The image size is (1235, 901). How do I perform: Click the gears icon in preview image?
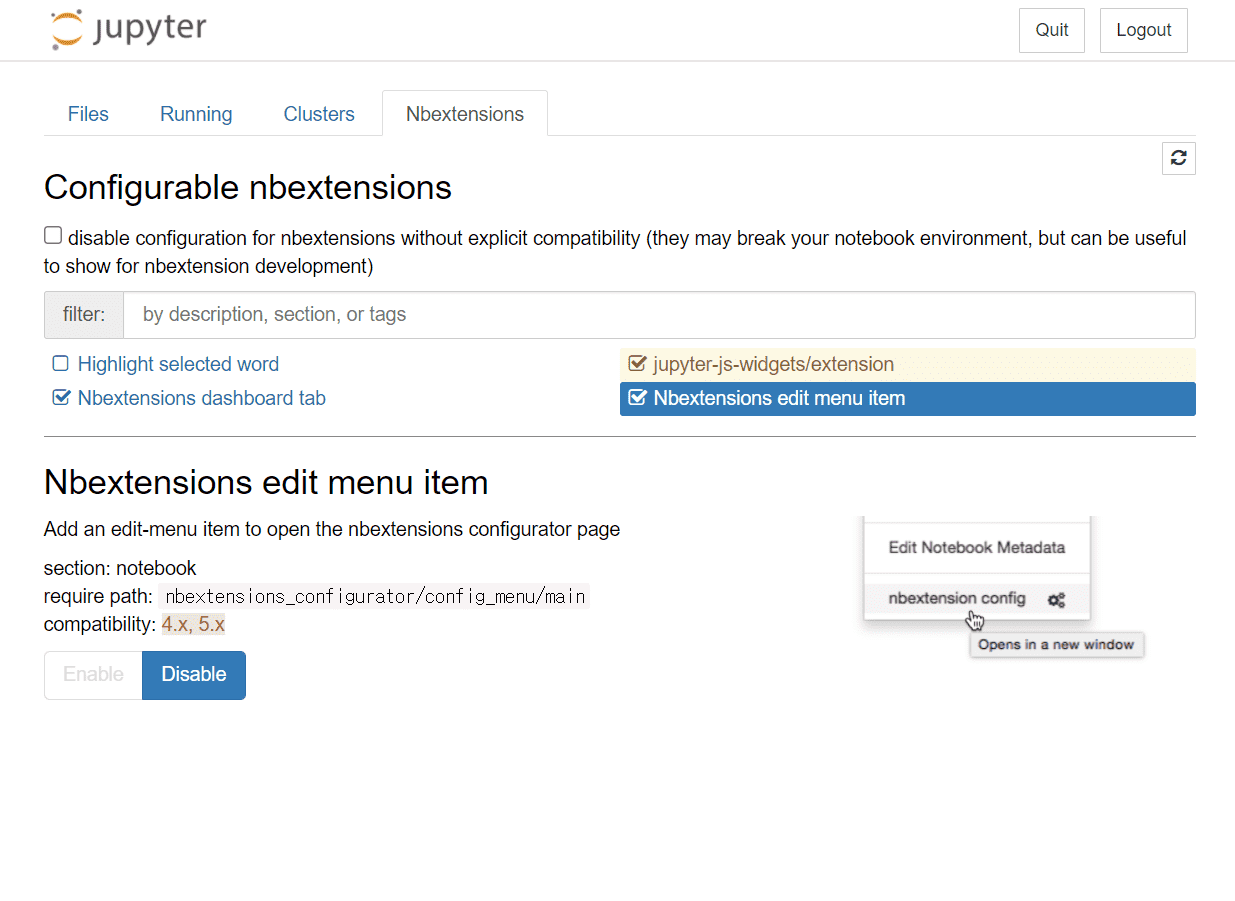[x=1056, y=600]
